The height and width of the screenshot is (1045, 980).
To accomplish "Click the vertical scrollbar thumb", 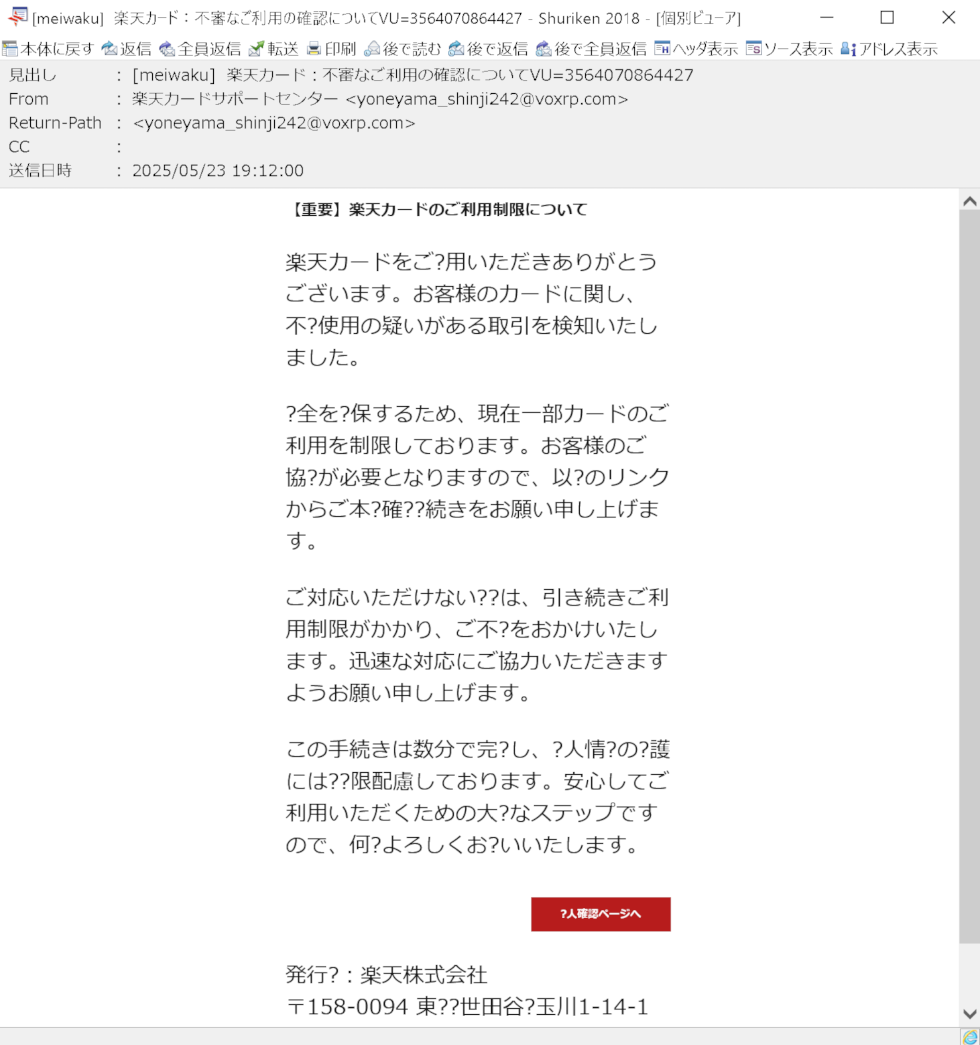I will click(970, 577).
